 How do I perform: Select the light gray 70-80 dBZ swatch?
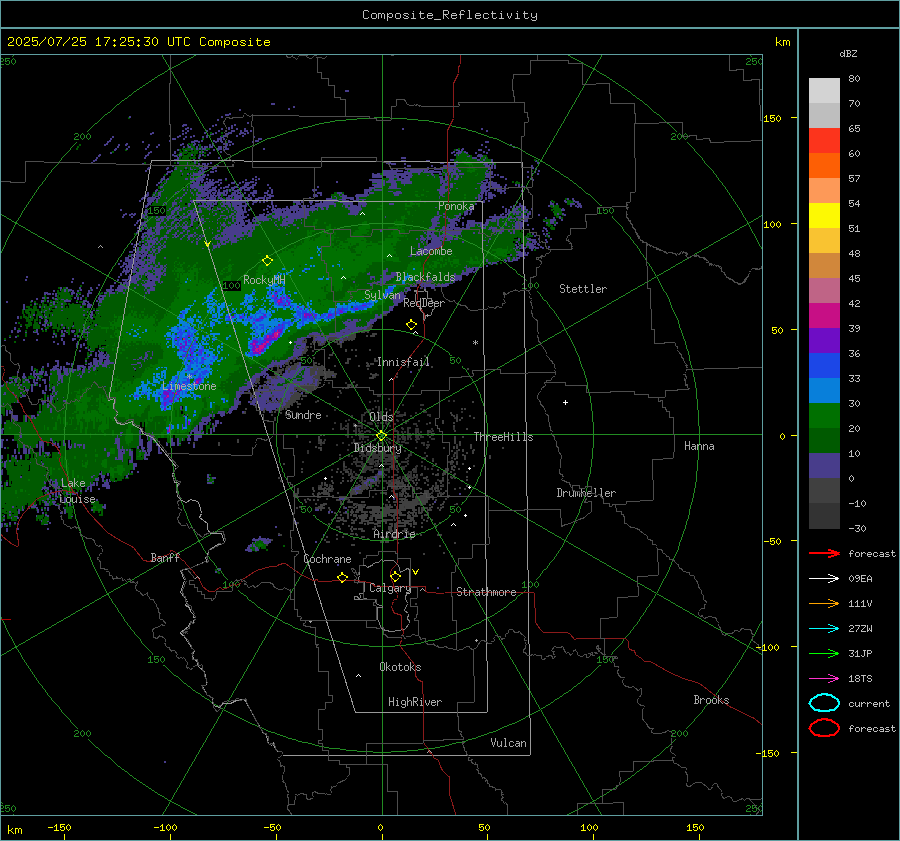pyautogui.click(x=824, y=91)
